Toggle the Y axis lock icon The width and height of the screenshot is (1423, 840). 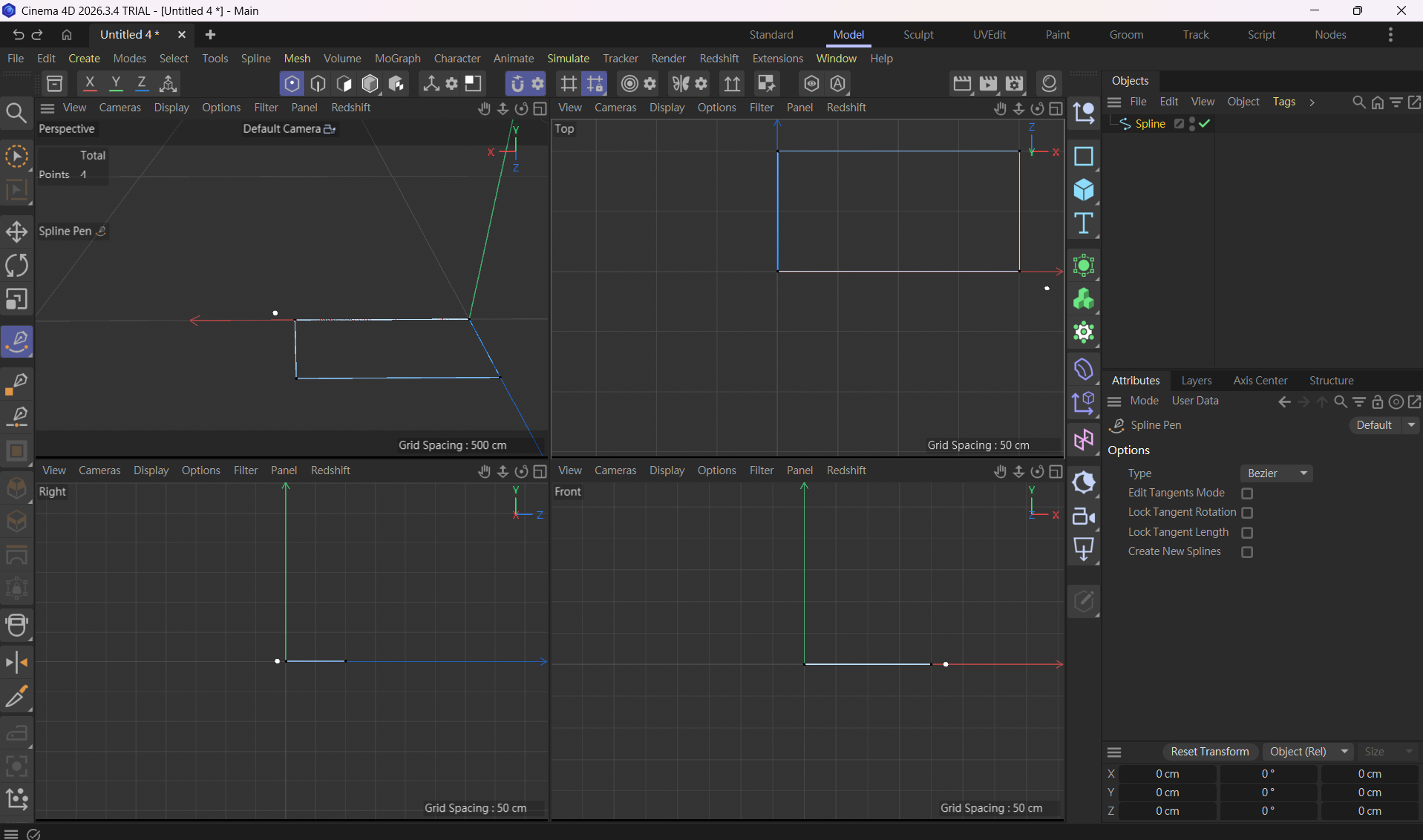(x=116, y=84)
